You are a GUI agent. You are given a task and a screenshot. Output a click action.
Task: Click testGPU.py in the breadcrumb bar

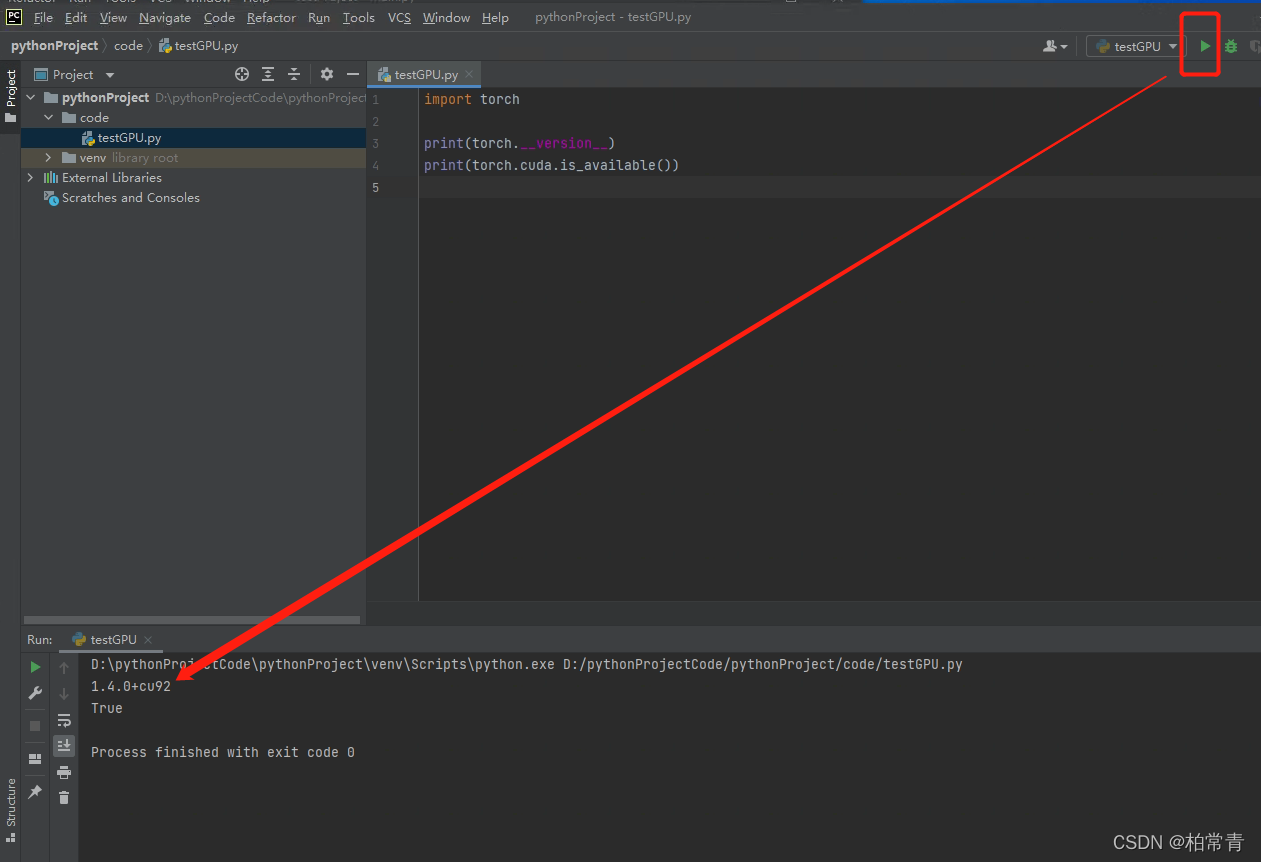pos(198,46)
